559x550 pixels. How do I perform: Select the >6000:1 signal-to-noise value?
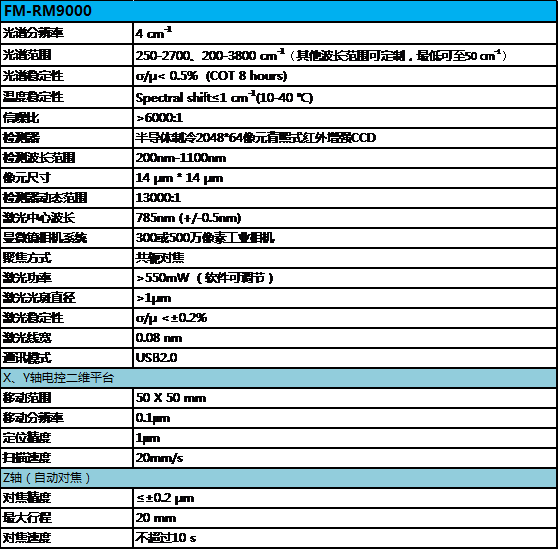click(x=344, y=118)
